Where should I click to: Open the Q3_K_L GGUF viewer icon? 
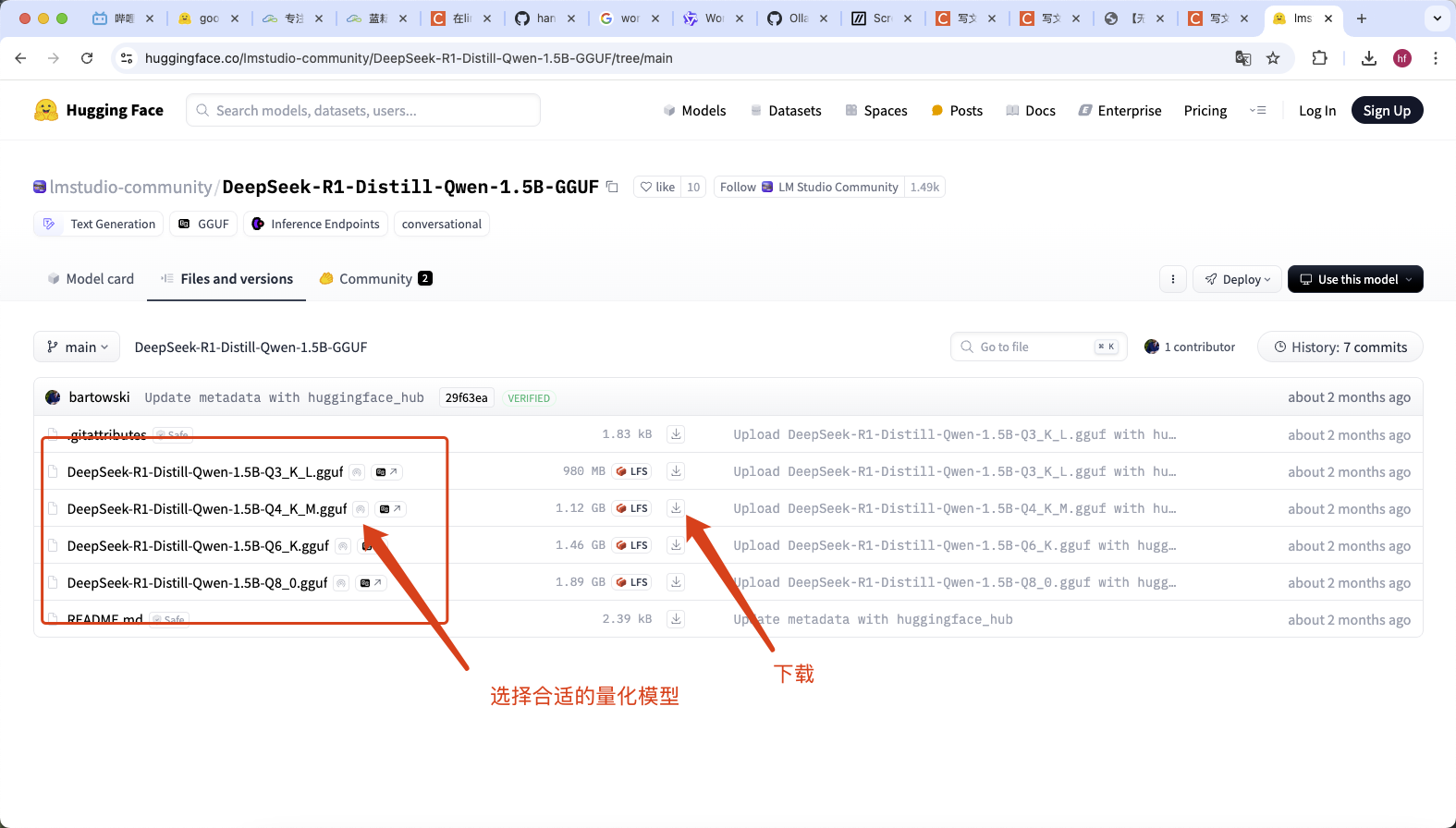[387, 472]
